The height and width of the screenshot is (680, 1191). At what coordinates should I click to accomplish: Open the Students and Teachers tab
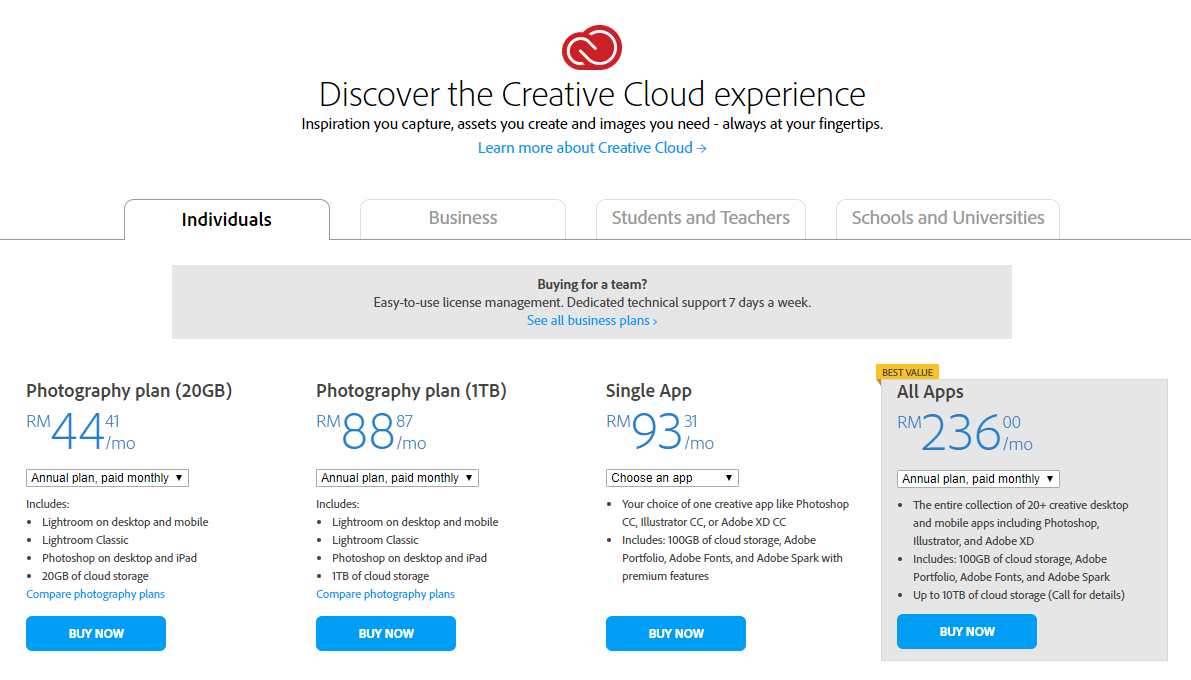[700, 218]
